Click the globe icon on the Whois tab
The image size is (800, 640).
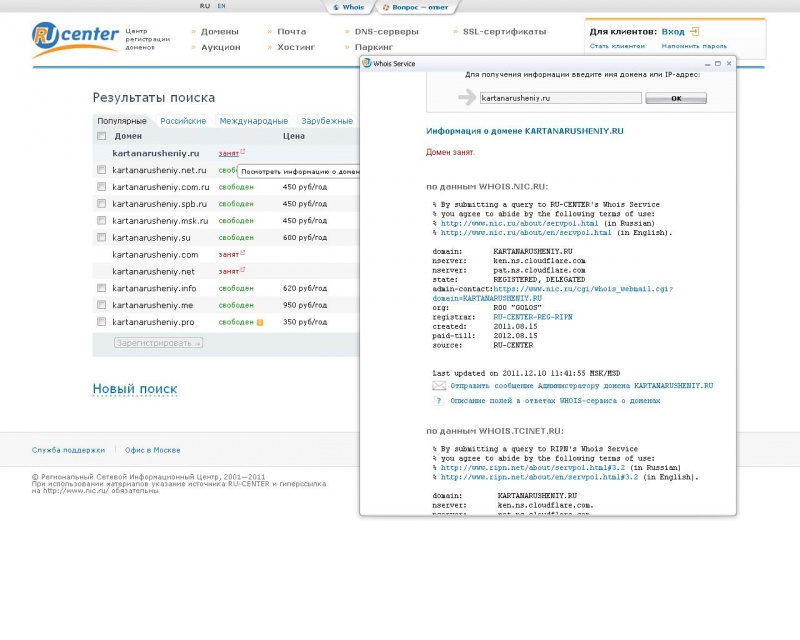pyautogui.click(x=336, y=8)
